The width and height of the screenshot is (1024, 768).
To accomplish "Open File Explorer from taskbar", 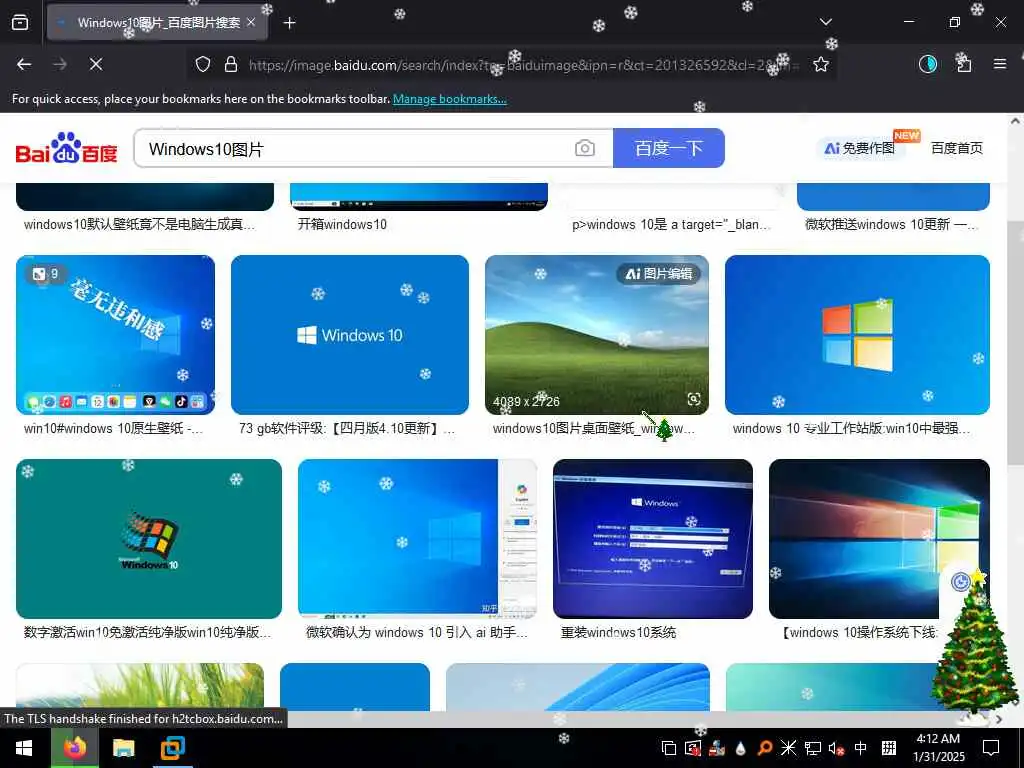I will pyautogui.click(x=123, y=748).
